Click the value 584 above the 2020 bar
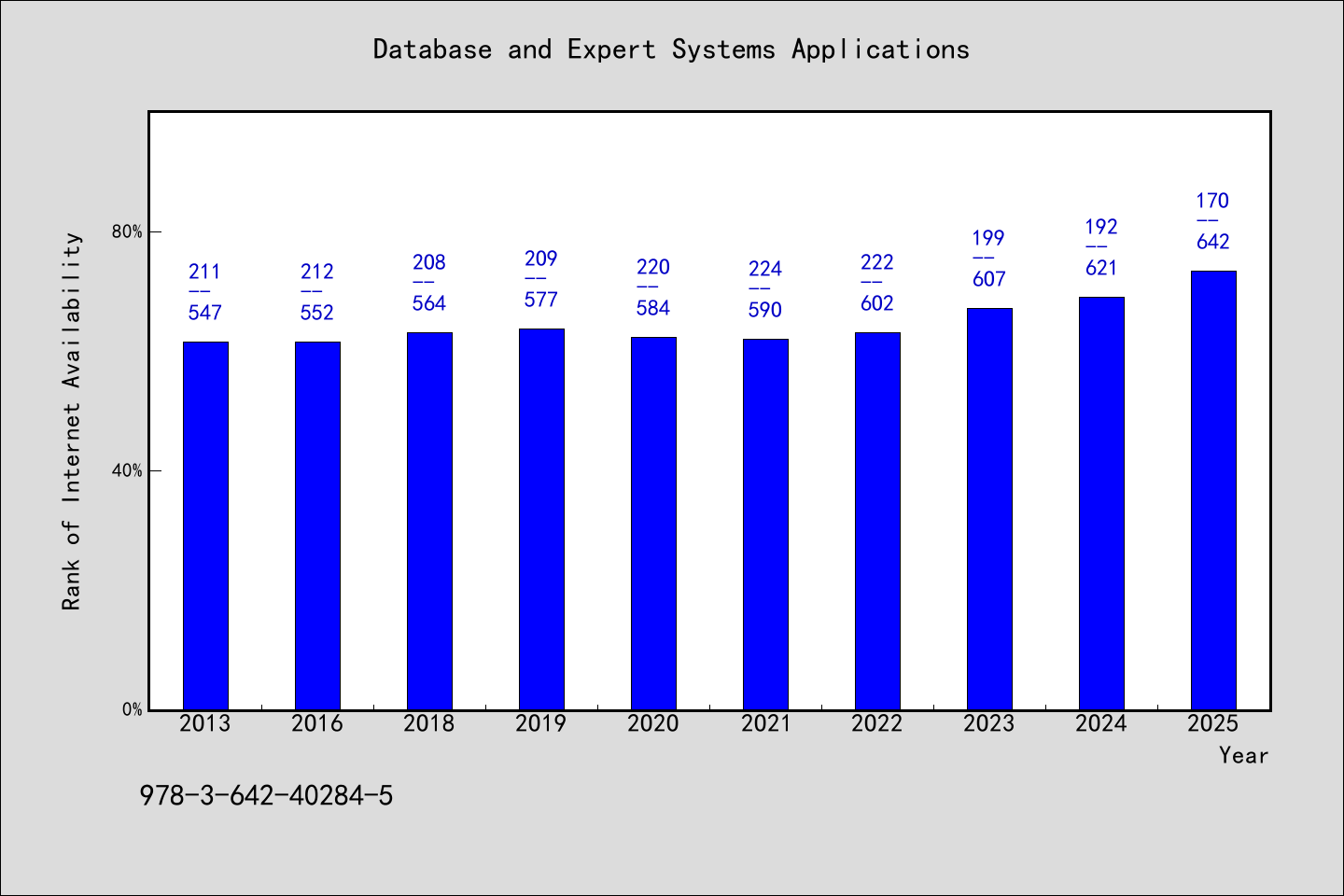 pos(653,308)
